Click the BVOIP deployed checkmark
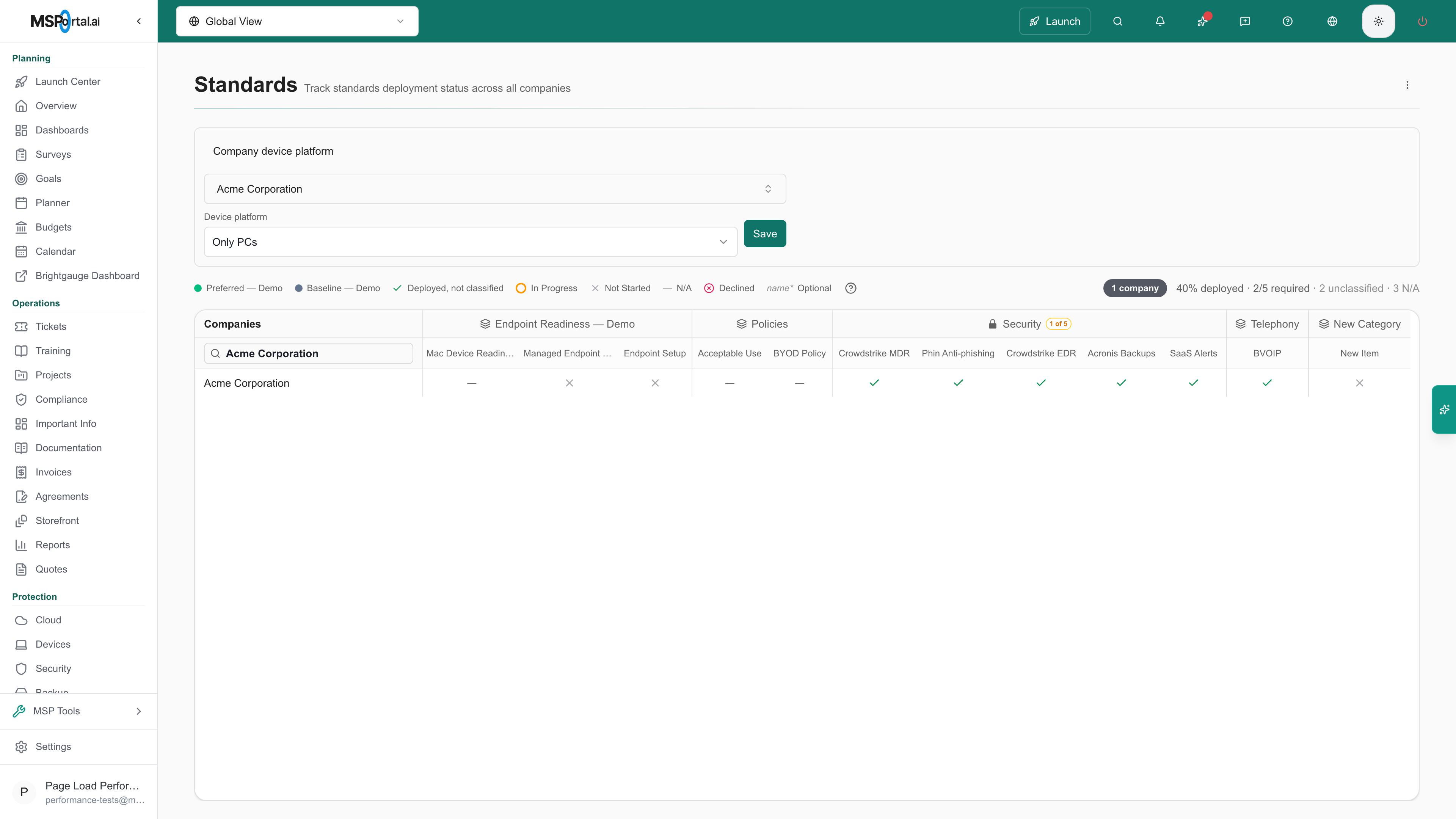The height and width of the screenshot is (819, 1456). click(x=1267, y=383)
